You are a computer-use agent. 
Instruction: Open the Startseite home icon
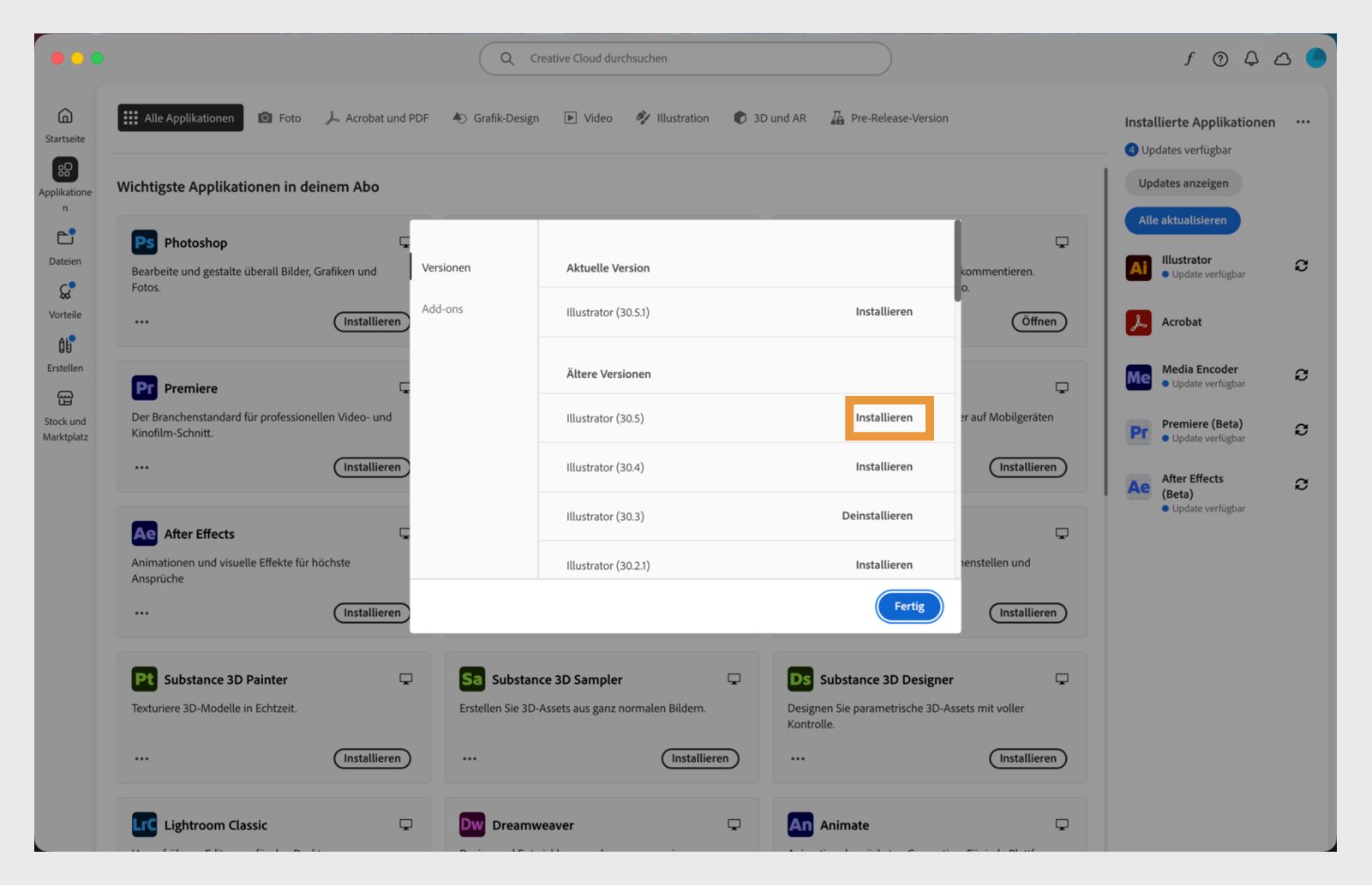[65, 116]
